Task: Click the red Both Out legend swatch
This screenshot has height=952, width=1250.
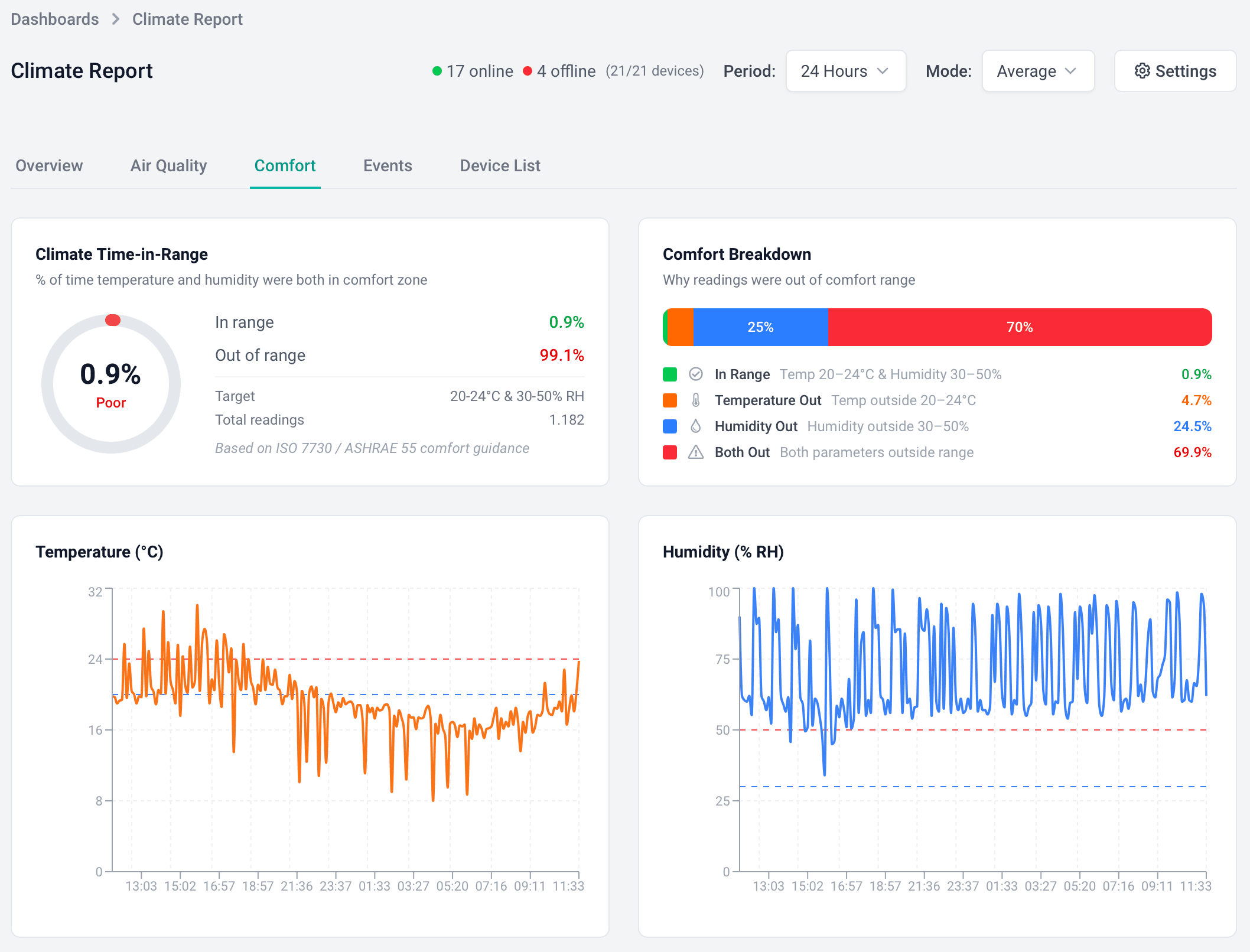Action: pyautogui.click(x=670, y=452)
